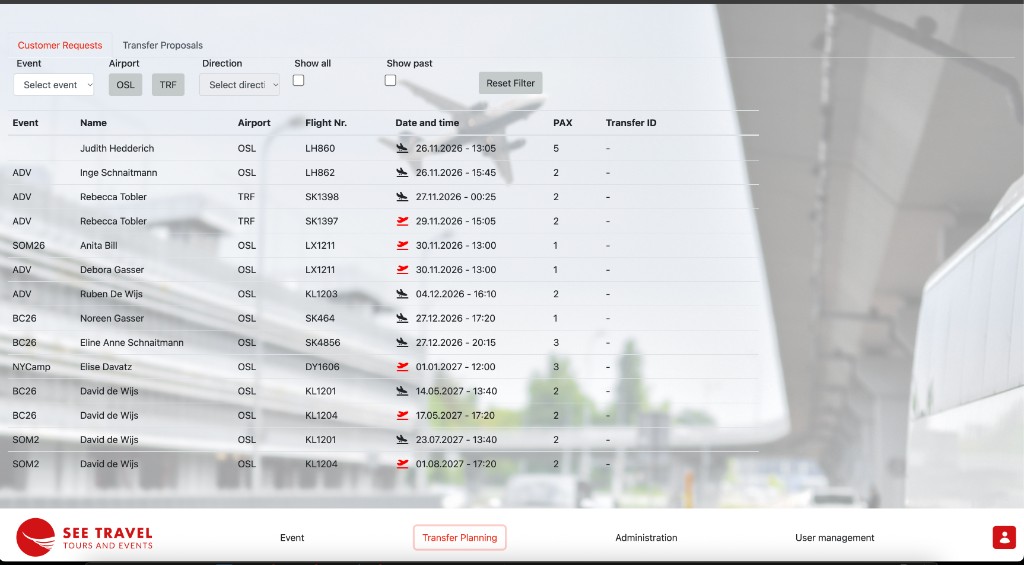Open the Select event dropdown
Screen dimensions: 1024x565
coord(54,85)
